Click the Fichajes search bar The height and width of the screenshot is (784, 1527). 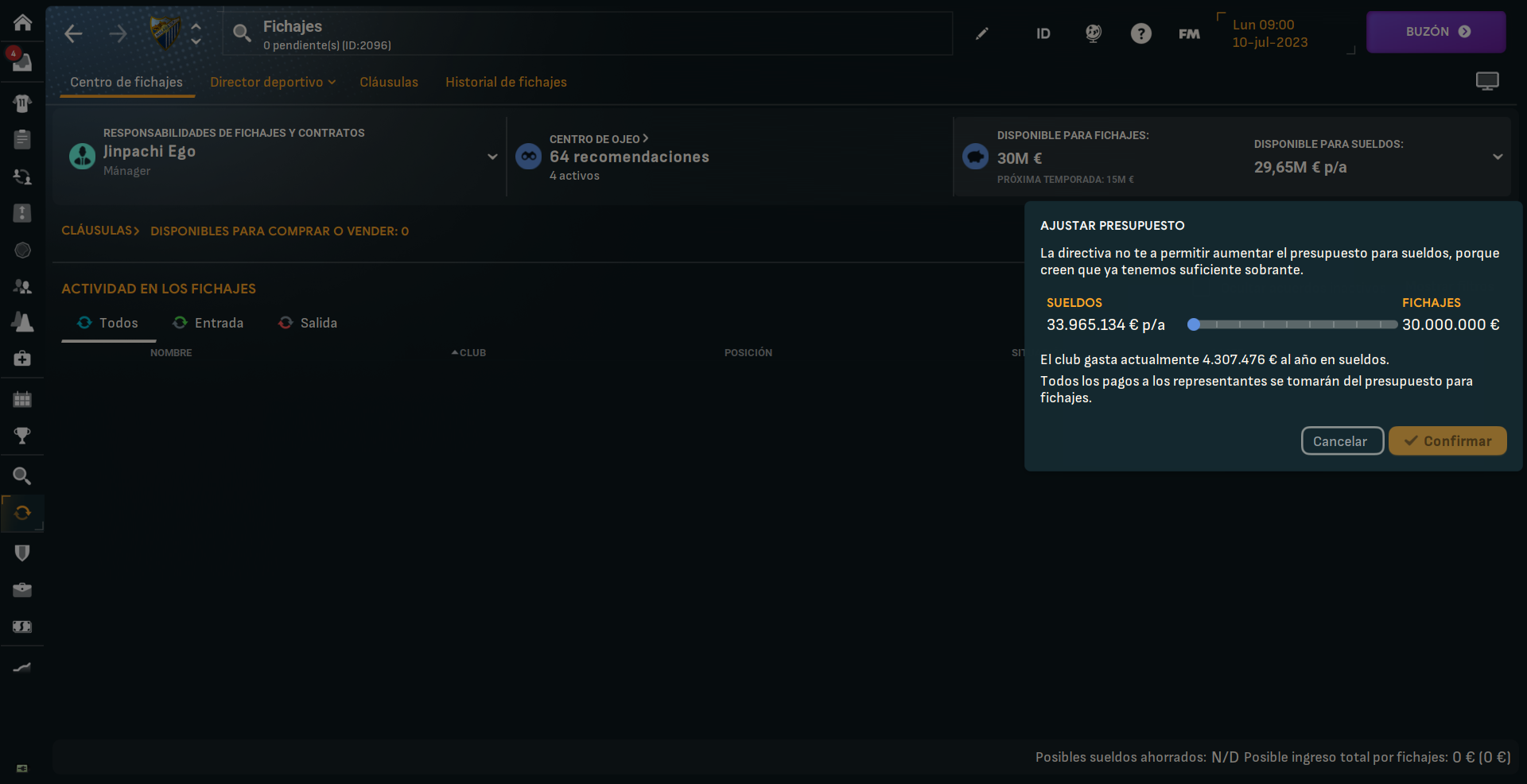(x=588, y=33)
